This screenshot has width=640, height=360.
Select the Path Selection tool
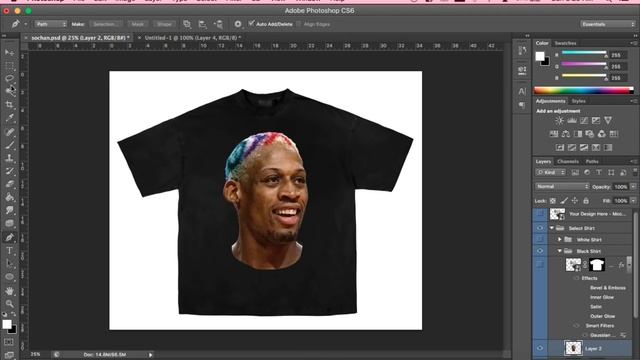pos(9,264)
